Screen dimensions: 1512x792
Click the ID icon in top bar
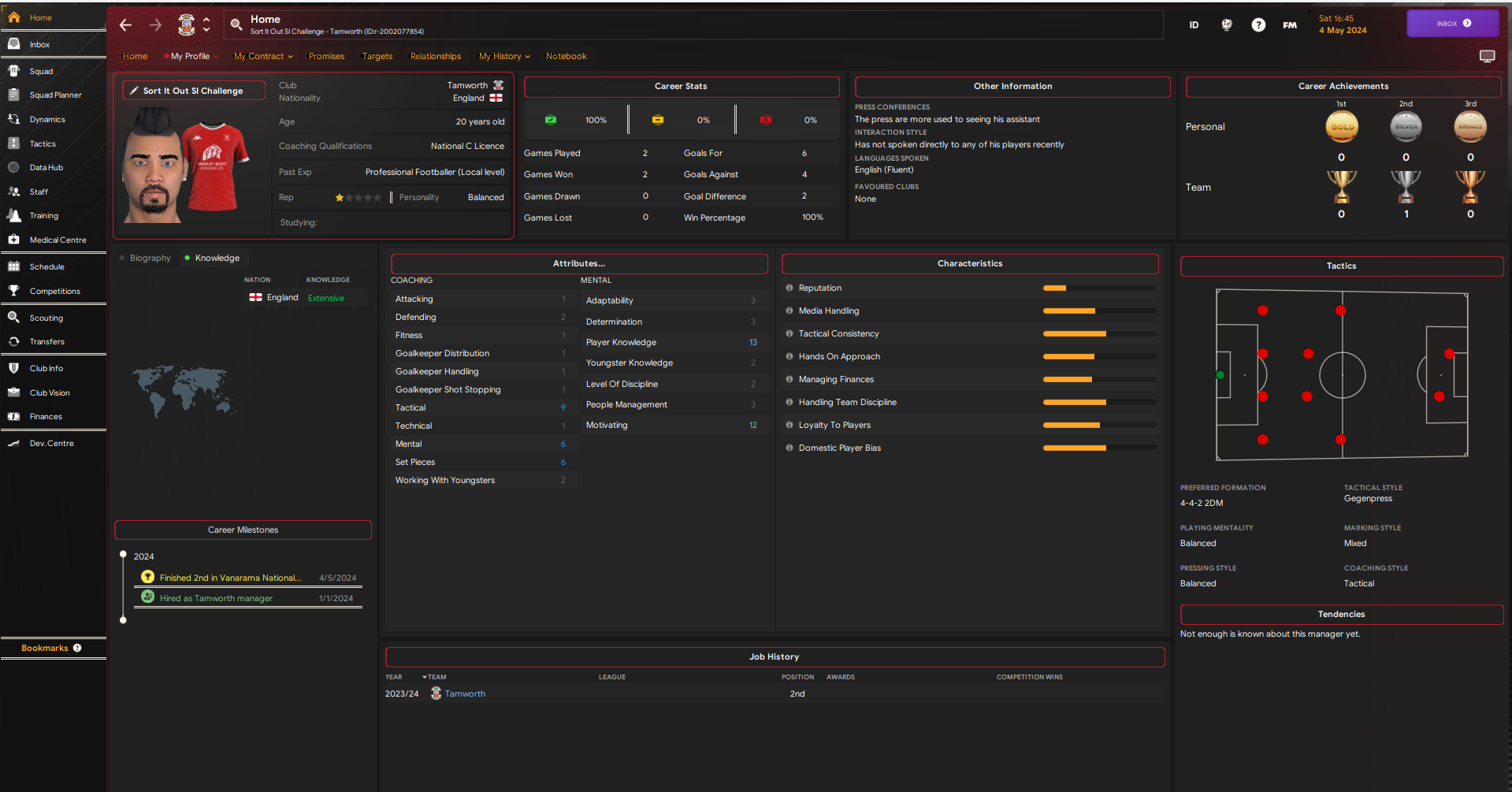pyautogui.click(x=1194, y=25)
